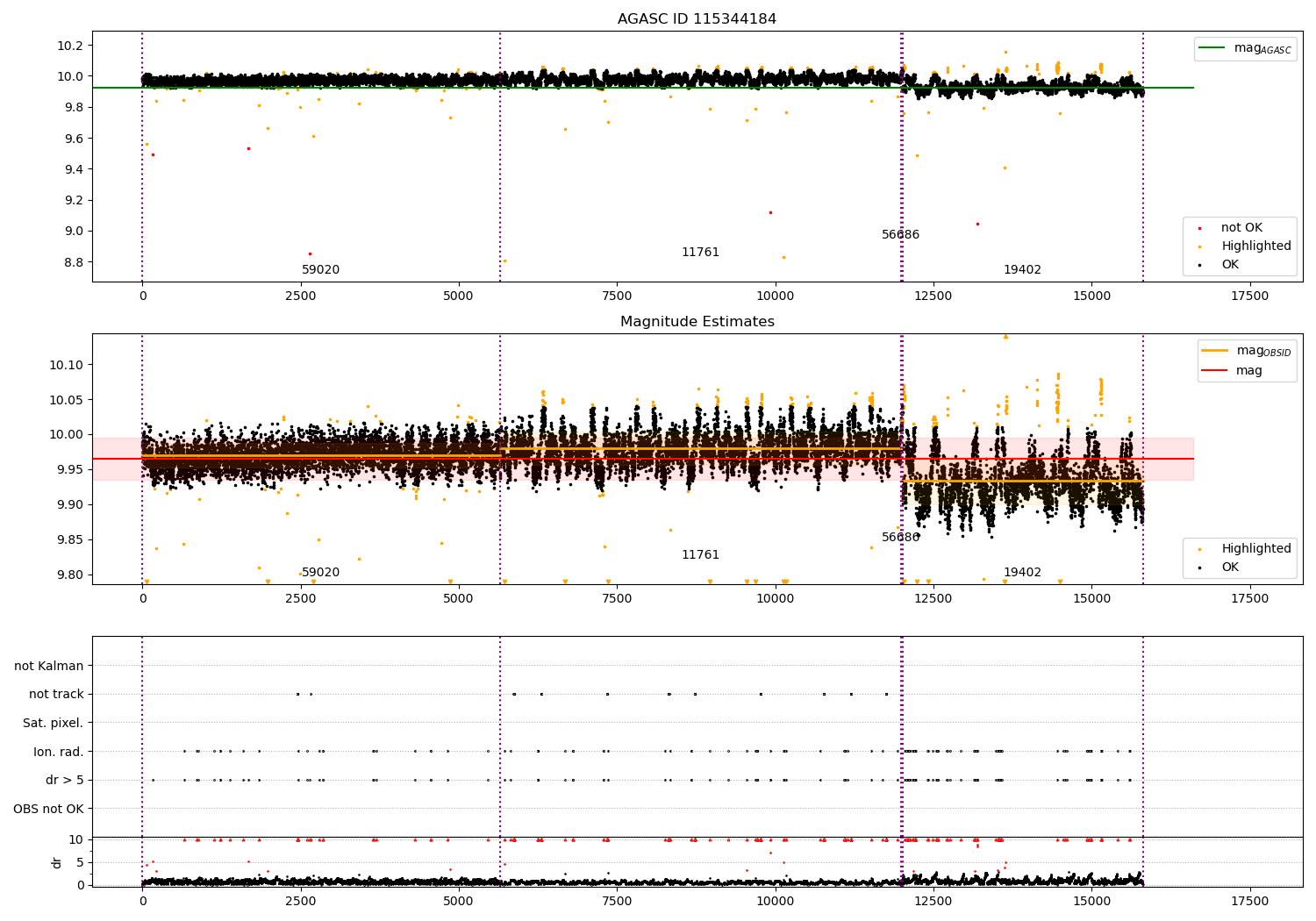This screenshot has height=921, width=1316.
Task: Click the '9.95' tick on Magnitude Estimates axis
Action: pyautogui.click(x=70, y=470)
